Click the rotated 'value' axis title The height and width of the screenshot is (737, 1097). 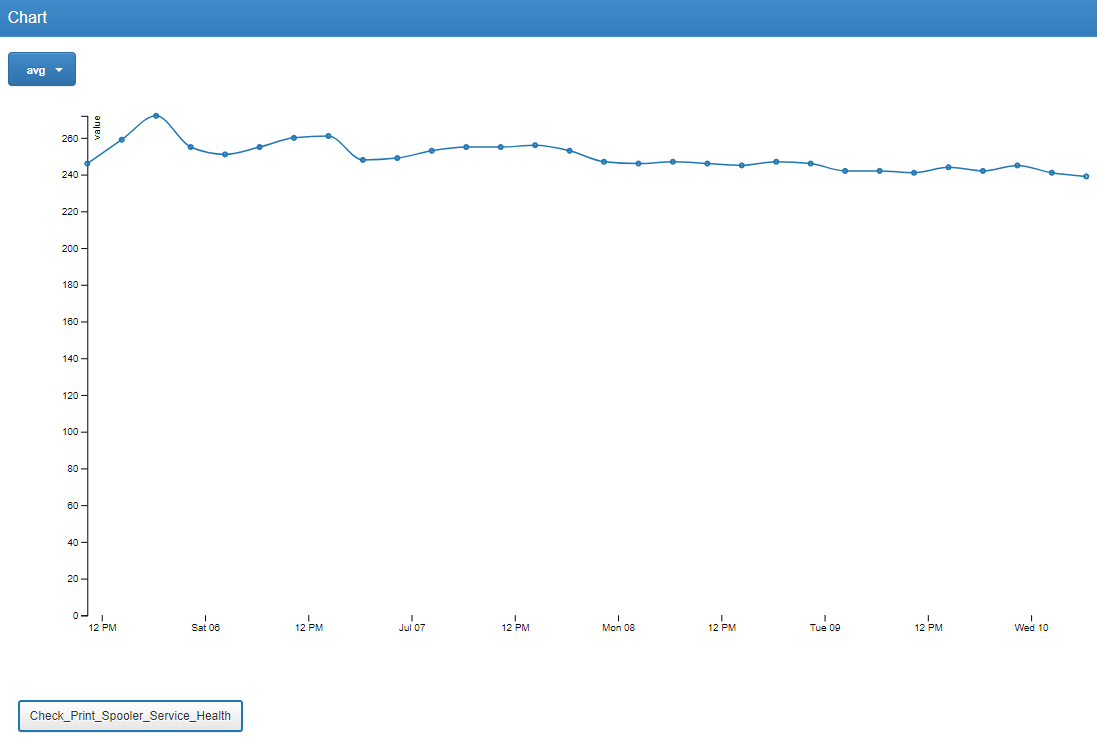(x=97, y=127)
